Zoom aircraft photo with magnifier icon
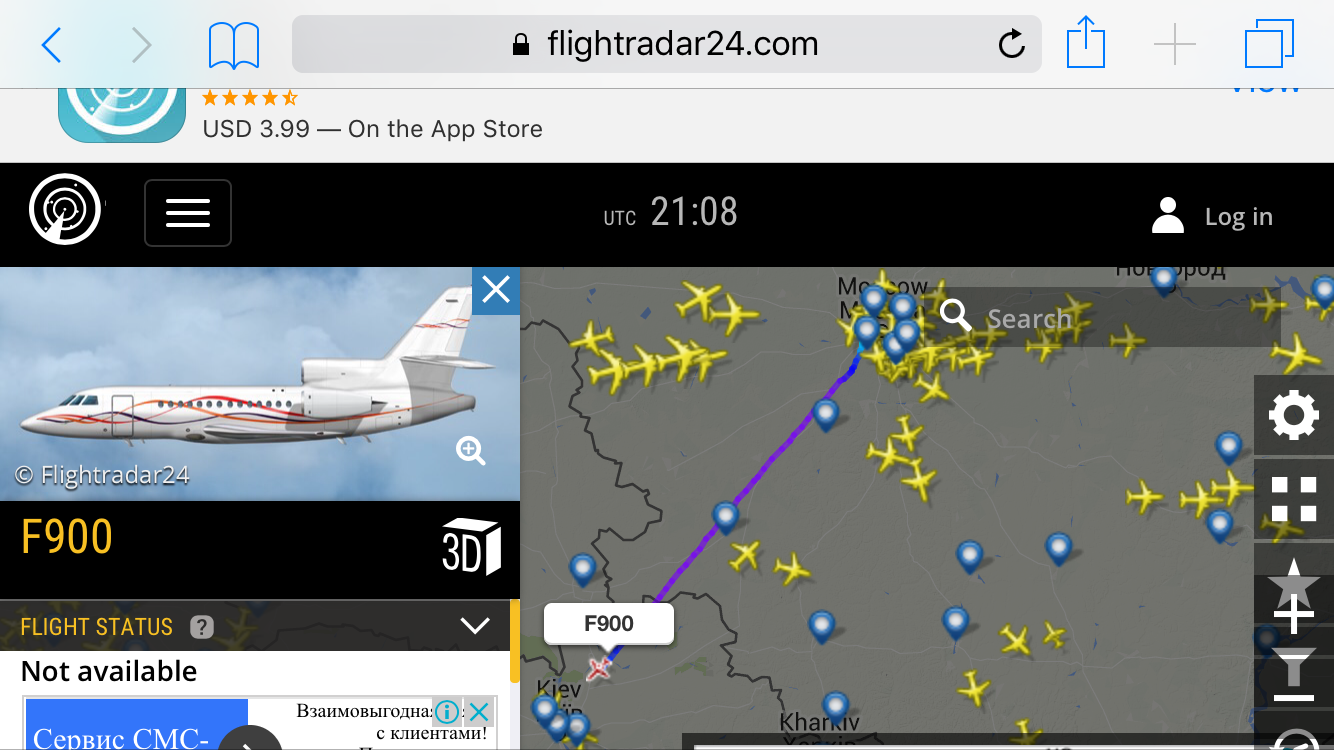The width and height of the screenshot is (1334, 750). tap(471, 451)
